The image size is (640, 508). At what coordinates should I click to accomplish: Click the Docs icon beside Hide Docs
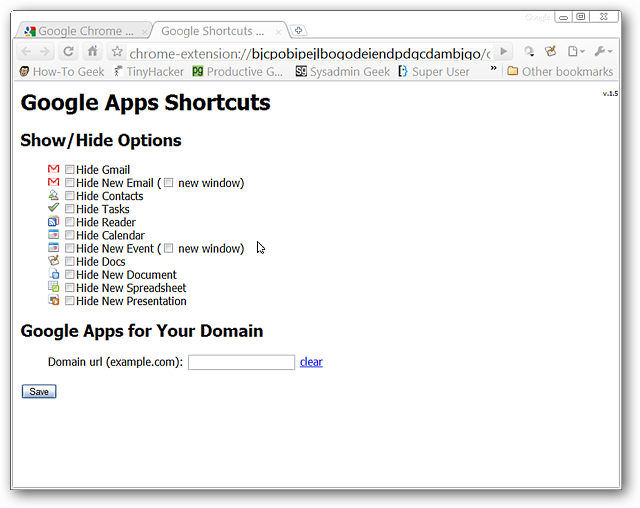pos(53,260)
